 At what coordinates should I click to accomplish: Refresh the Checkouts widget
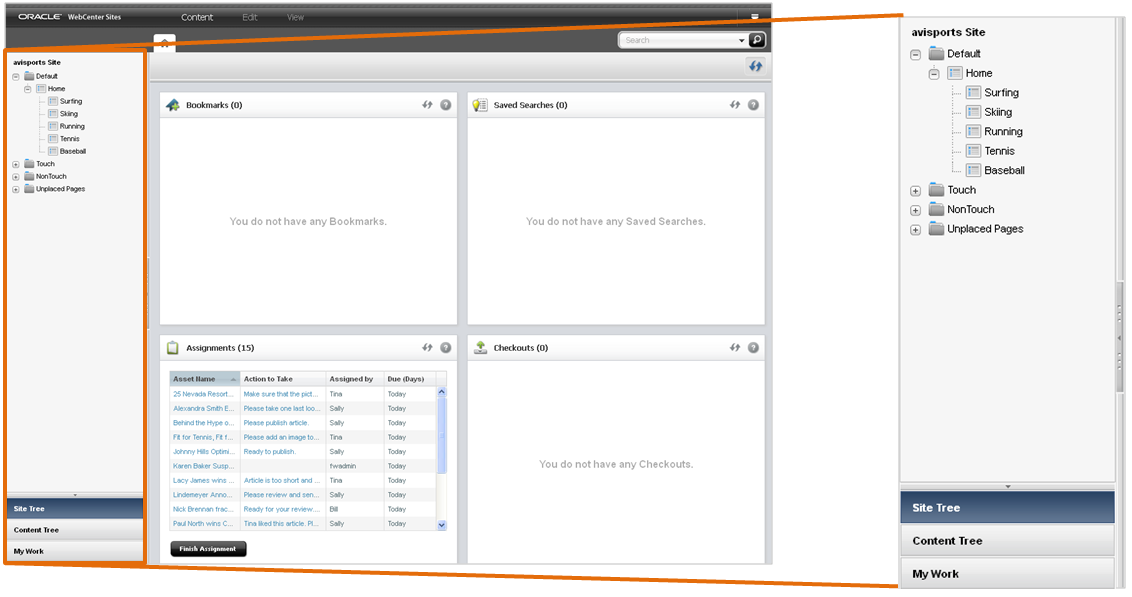(735, 348)
